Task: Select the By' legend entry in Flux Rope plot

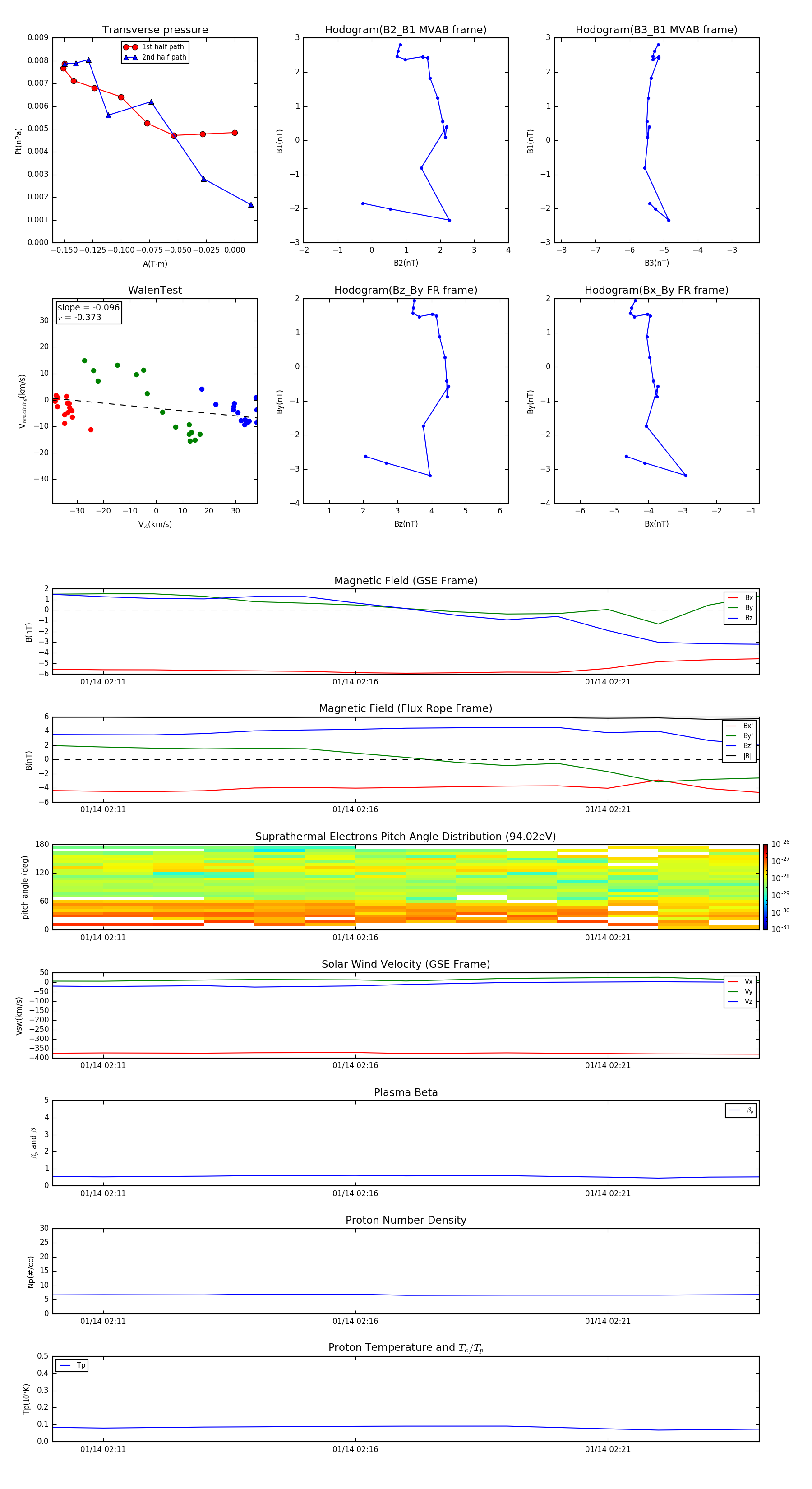Action: pyautogui.click(x=740, y=736)
